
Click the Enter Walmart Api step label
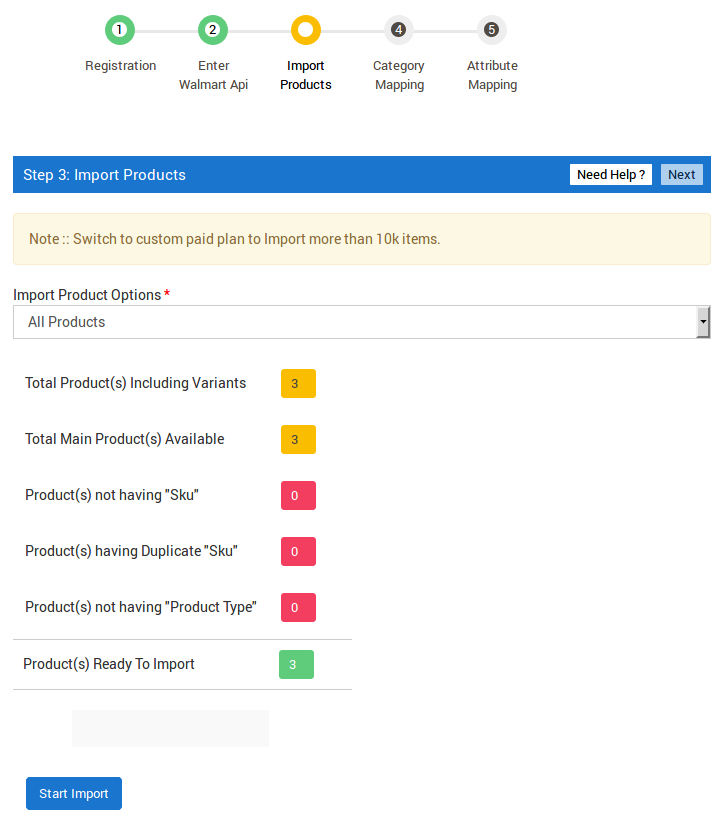pyautogui.click(x=213, y=75)
